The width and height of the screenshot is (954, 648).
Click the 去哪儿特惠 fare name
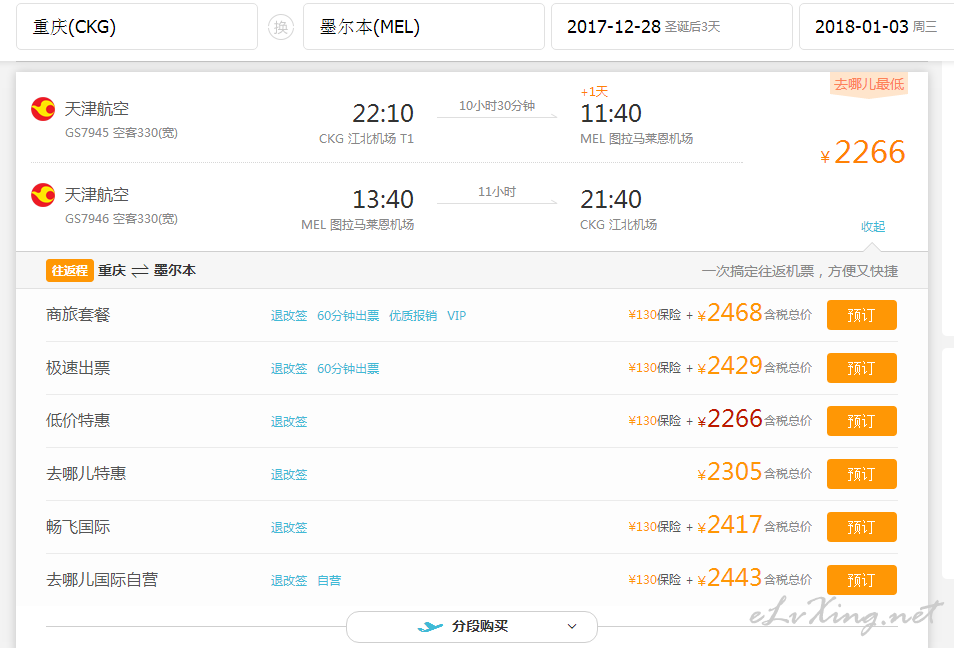86,473
